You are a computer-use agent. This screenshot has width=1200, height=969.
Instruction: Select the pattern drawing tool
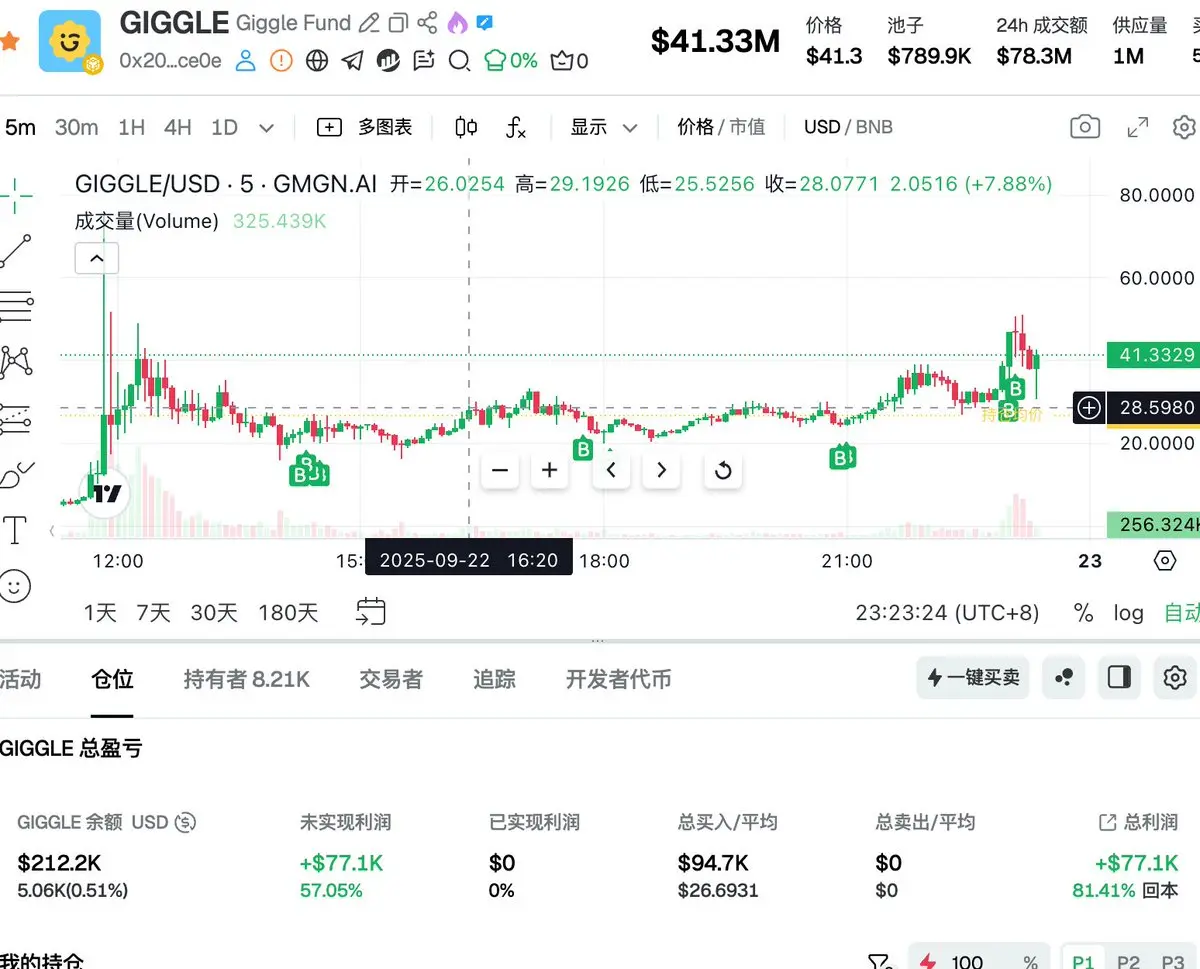16,361
